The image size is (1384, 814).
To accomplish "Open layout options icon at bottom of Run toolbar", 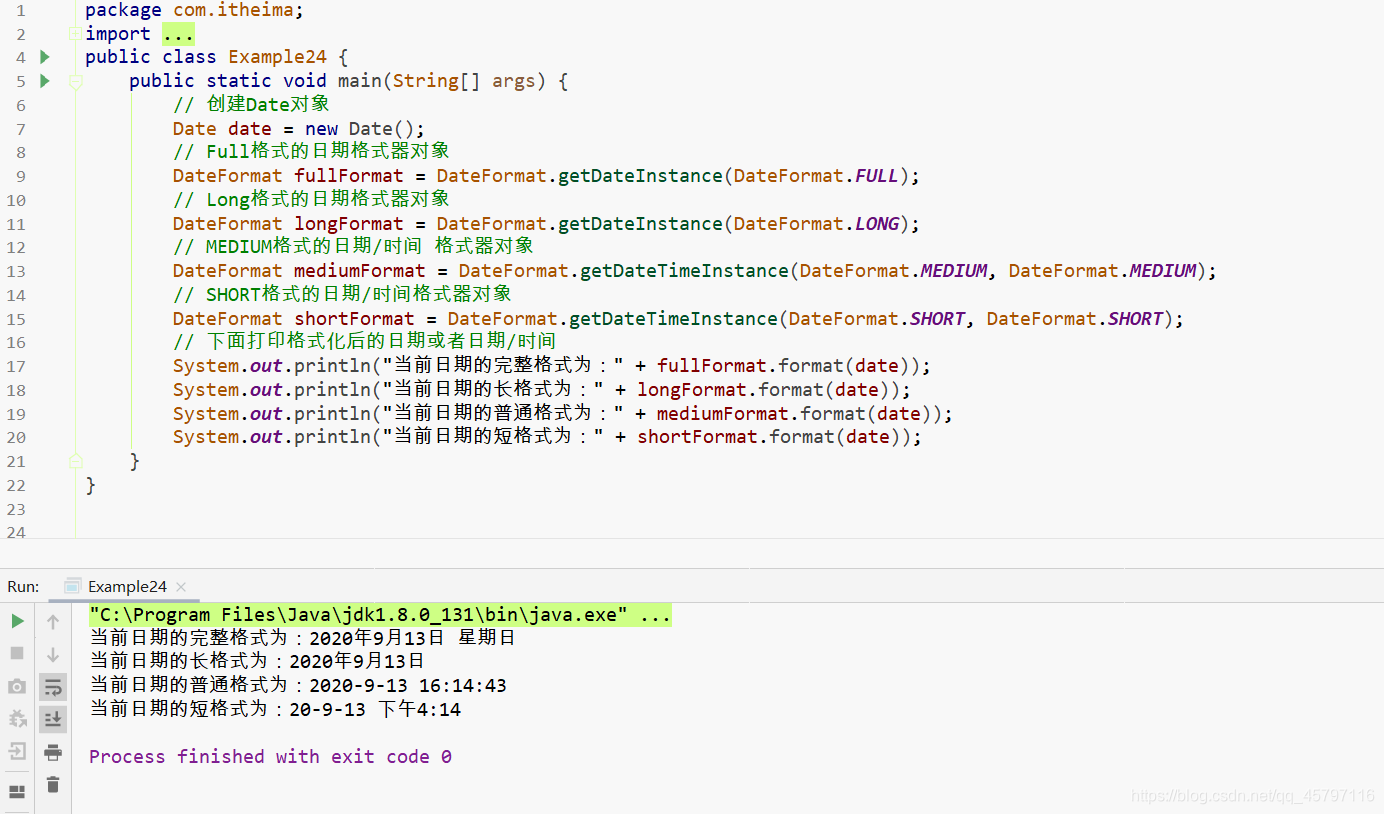I will 17,792.
